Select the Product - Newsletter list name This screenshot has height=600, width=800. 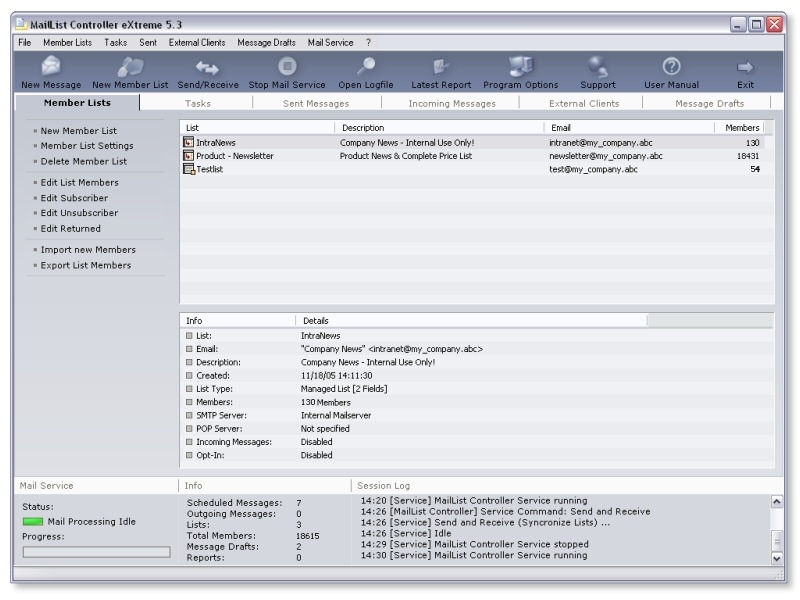(235, 156)
